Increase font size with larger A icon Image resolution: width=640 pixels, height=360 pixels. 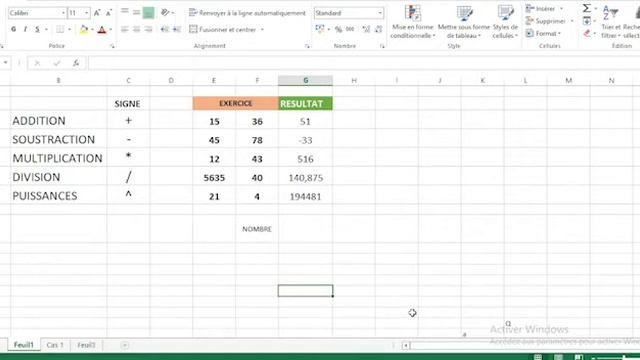coord(97,13)
